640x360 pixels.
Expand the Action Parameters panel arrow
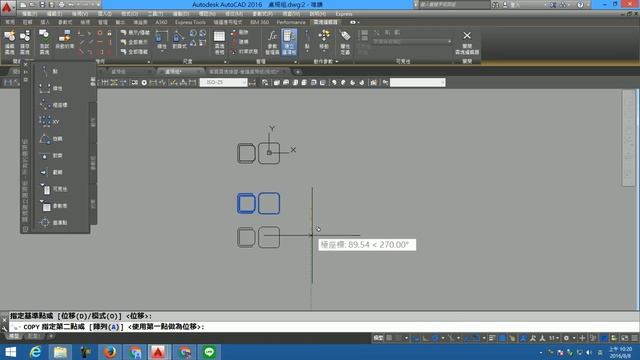(x=337, y=62)
